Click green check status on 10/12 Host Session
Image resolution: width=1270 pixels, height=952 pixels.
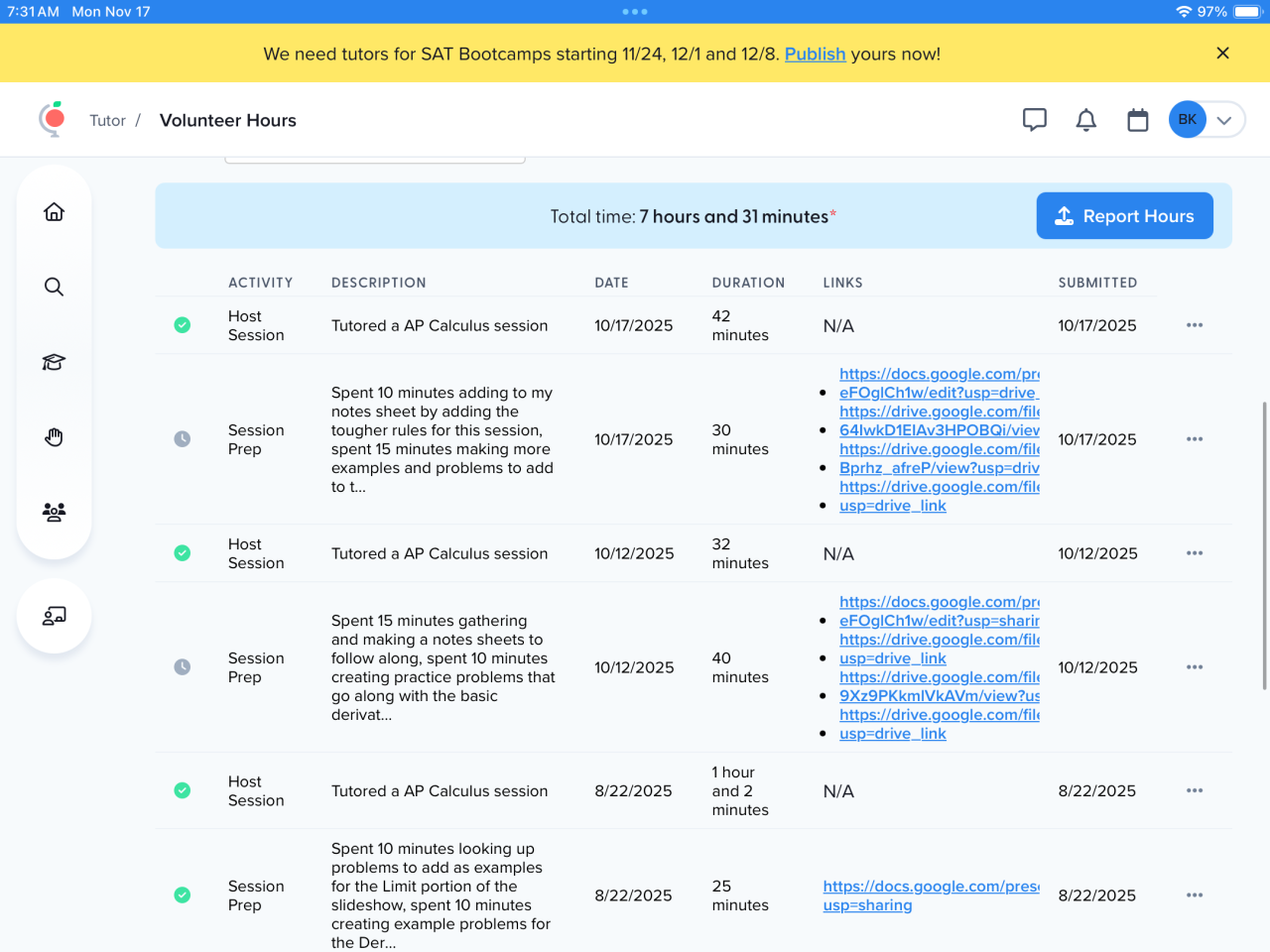(183, 553)
